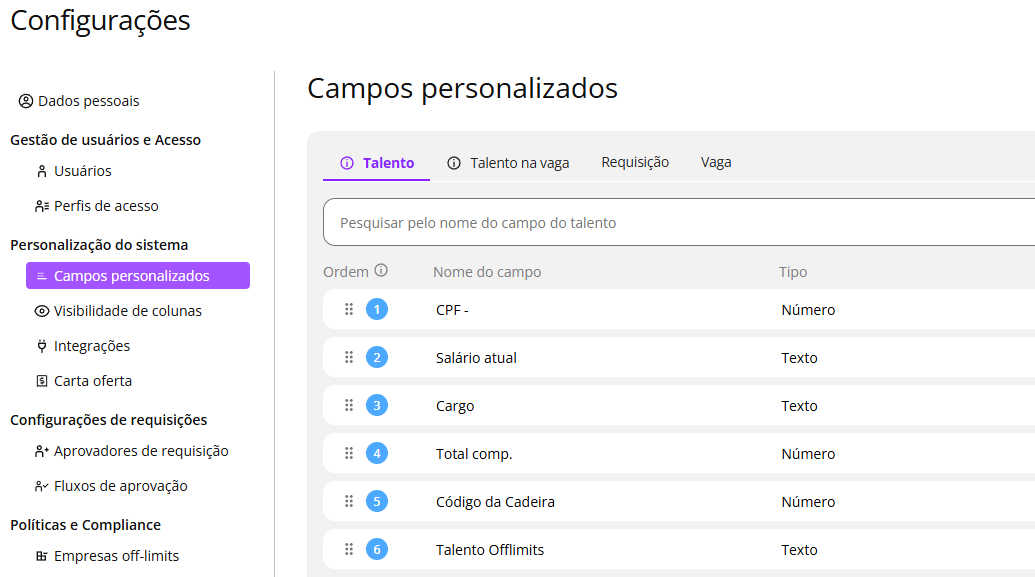
Task: Open Visibilidade de colunas settings
Action: click(x=127, y=311)
